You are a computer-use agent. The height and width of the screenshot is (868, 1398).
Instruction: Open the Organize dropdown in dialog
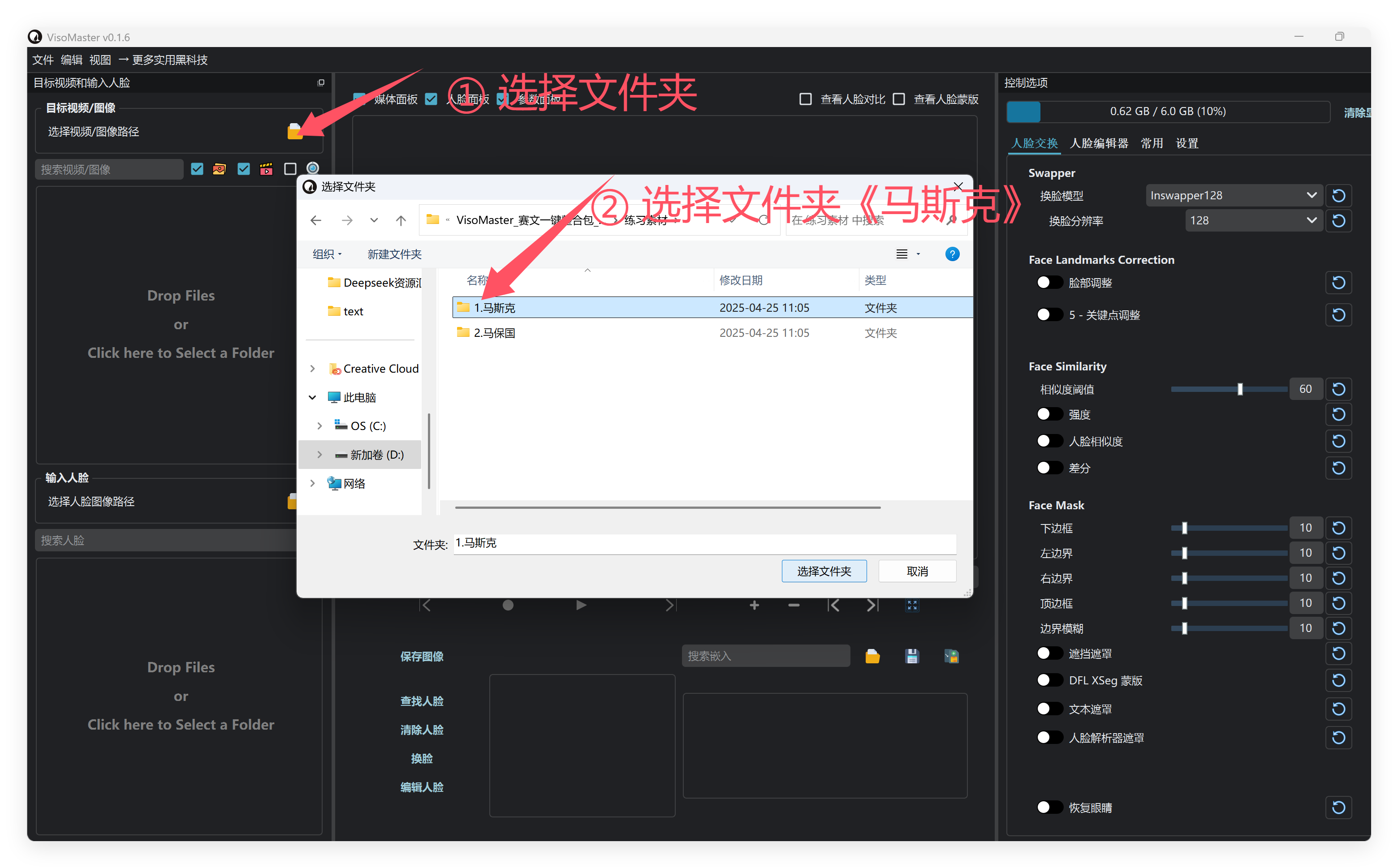327,254
